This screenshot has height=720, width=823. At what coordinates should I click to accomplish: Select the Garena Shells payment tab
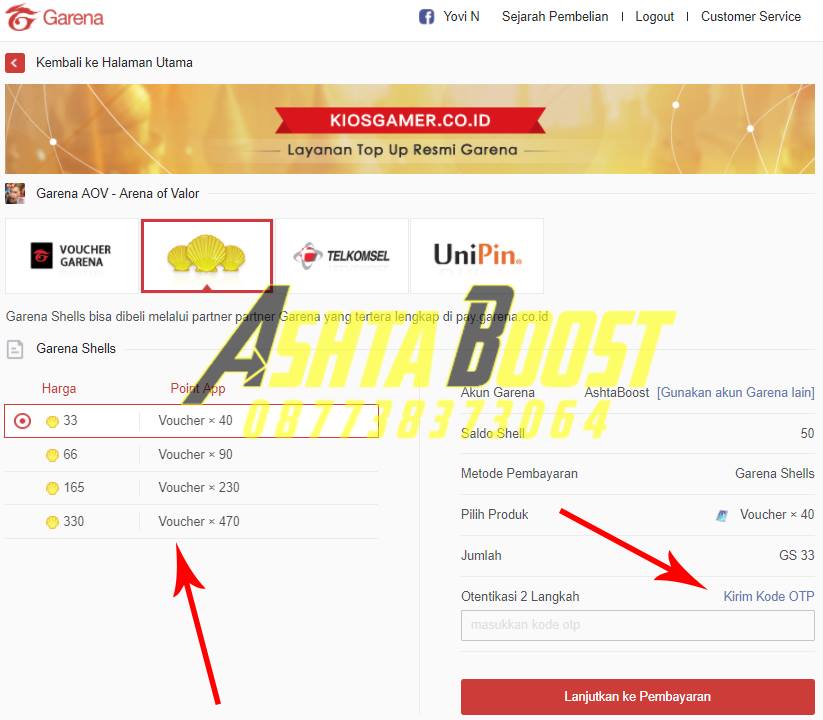click(x=207, y=256)
